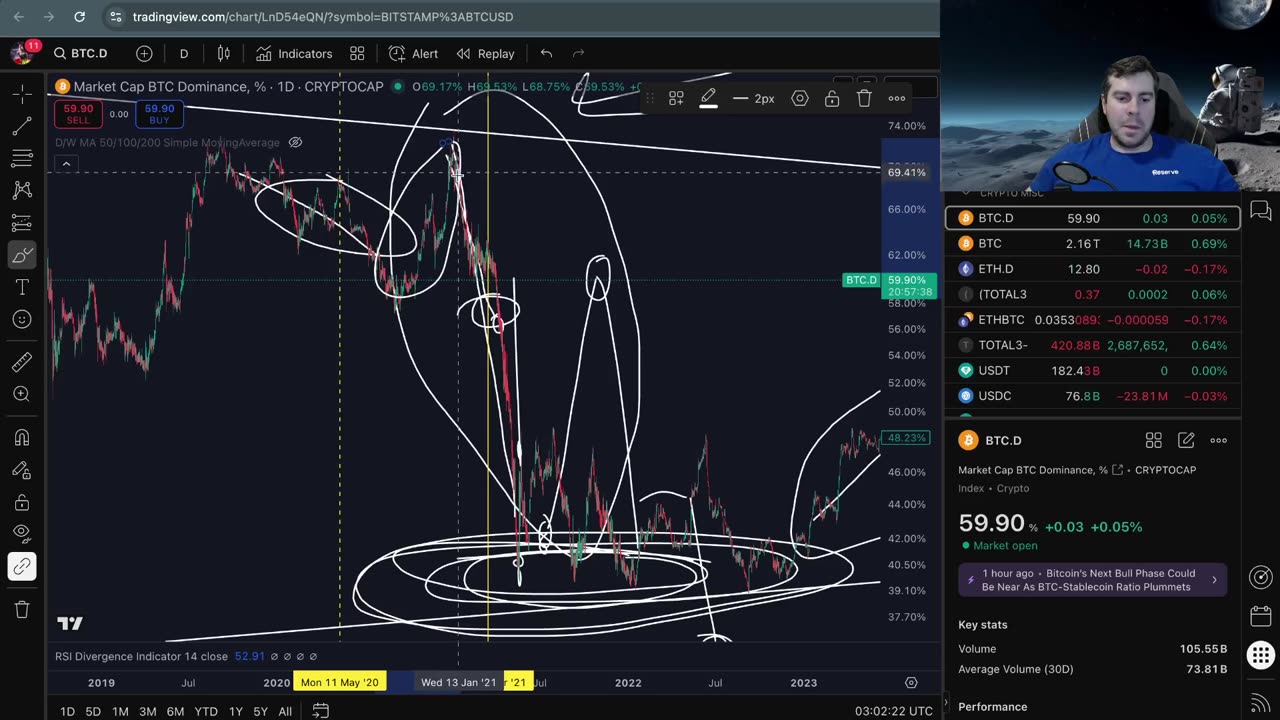Select USDC row in watchlist

pyautogui.click(x=1093, y=396)
